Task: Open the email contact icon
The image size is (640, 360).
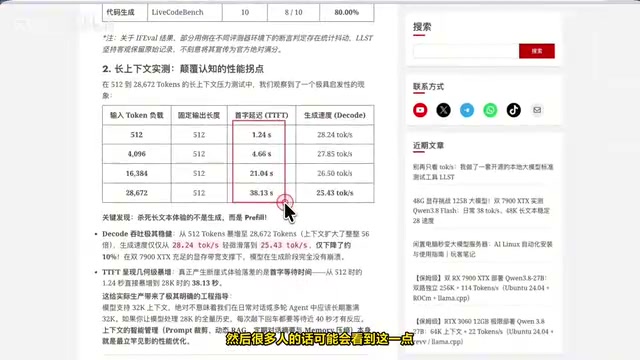Action: (x=537, y=110)
